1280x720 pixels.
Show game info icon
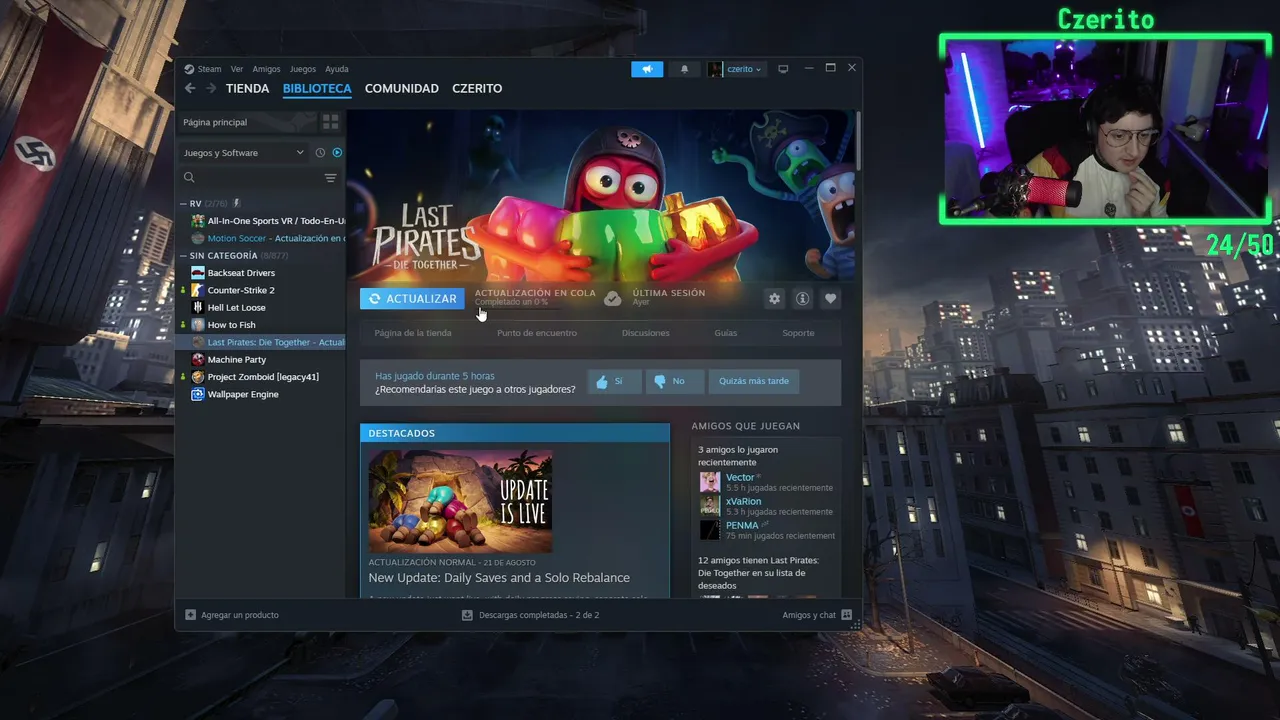point(802,299)
